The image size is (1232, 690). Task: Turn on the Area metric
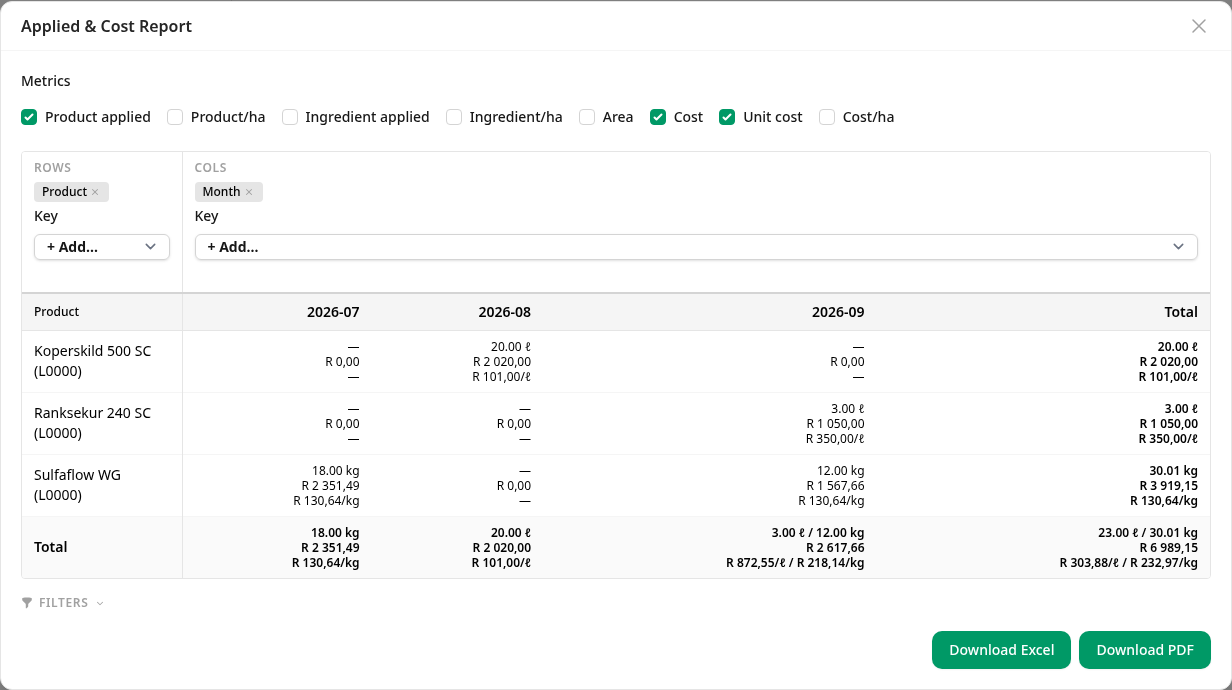pos(587,117)
